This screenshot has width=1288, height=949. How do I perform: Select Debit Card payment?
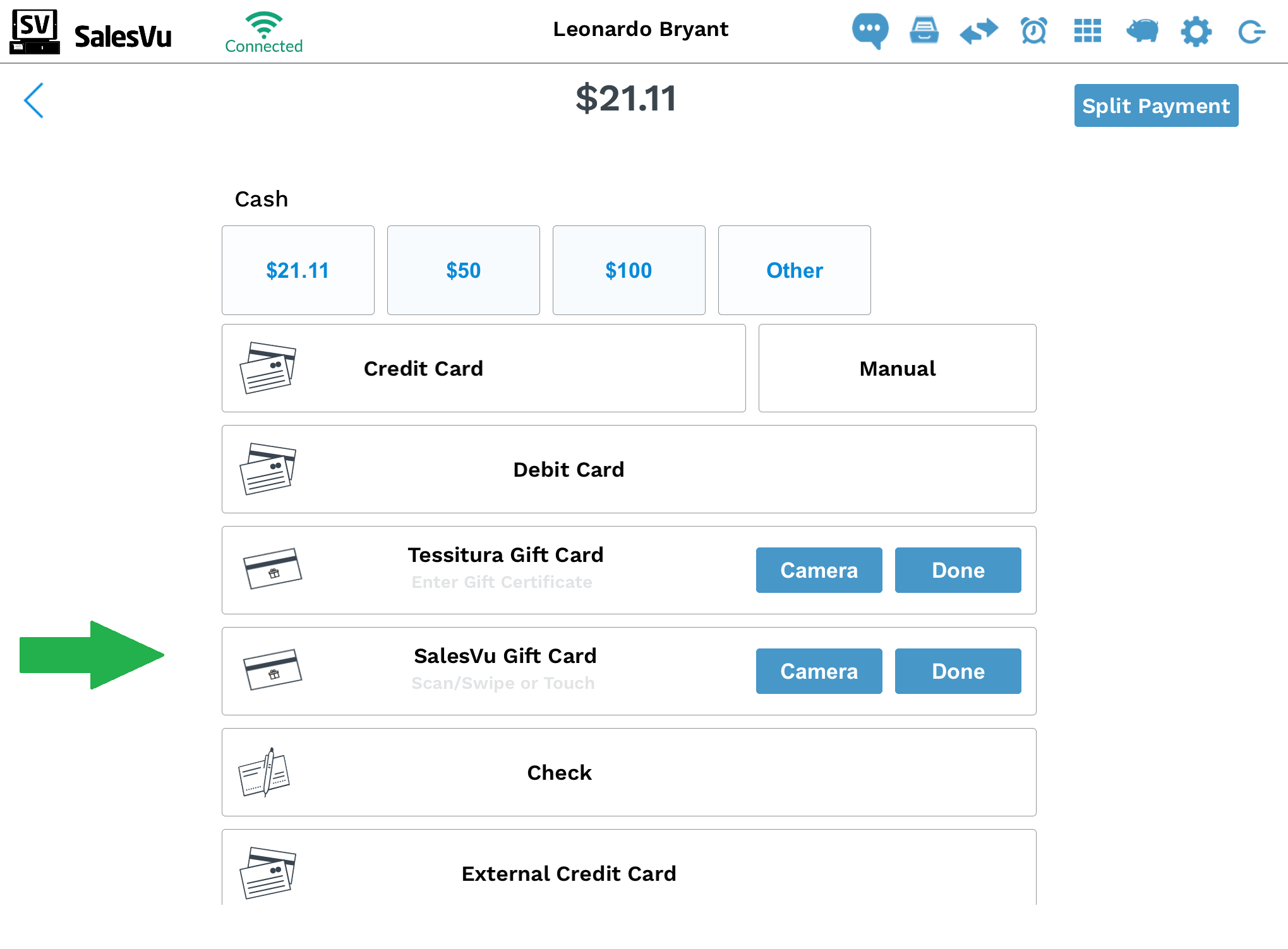tap(629, 469)
